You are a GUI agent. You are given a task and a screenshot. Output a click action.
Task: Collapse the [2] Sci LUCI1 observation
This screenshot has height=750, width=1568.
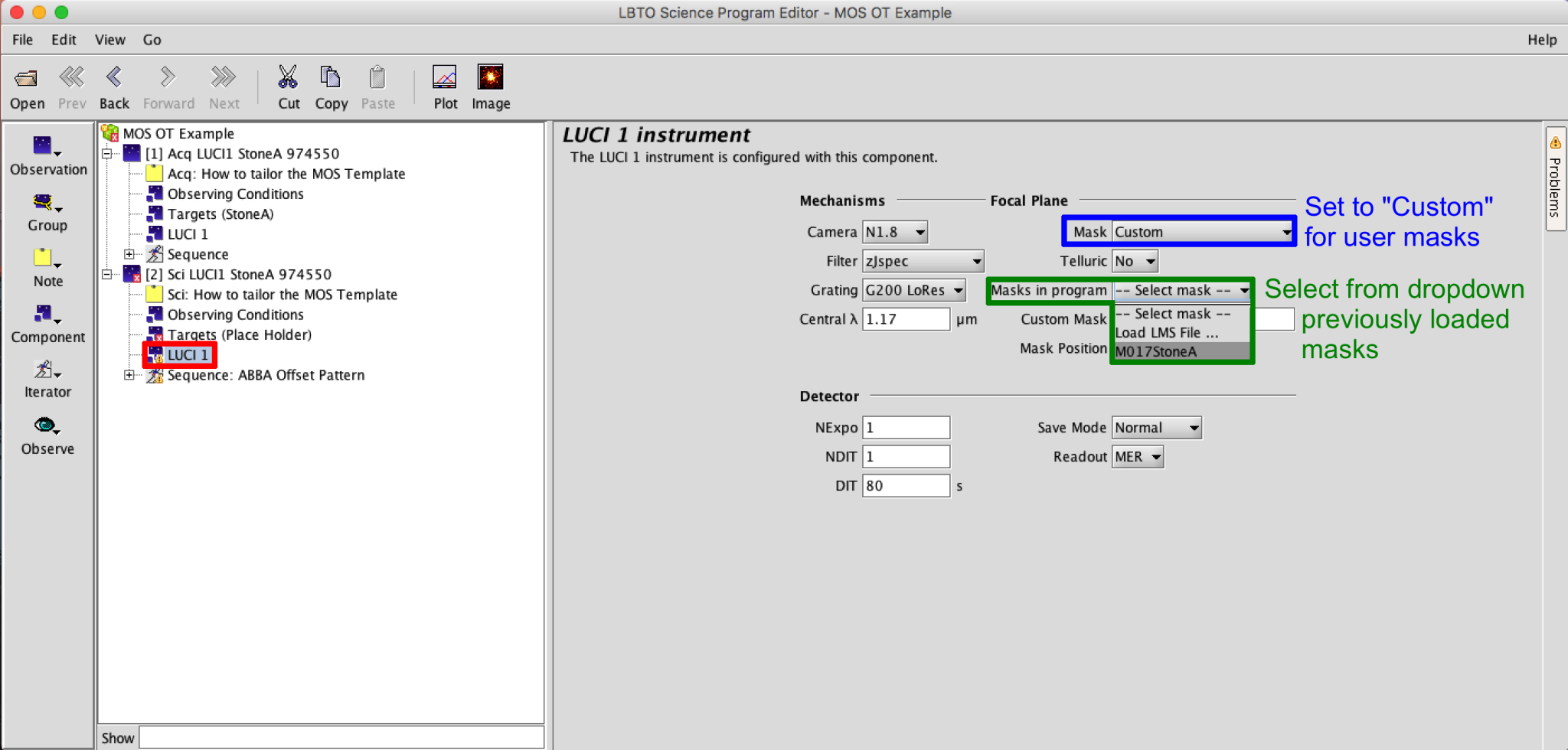click(x=107, y=274)
